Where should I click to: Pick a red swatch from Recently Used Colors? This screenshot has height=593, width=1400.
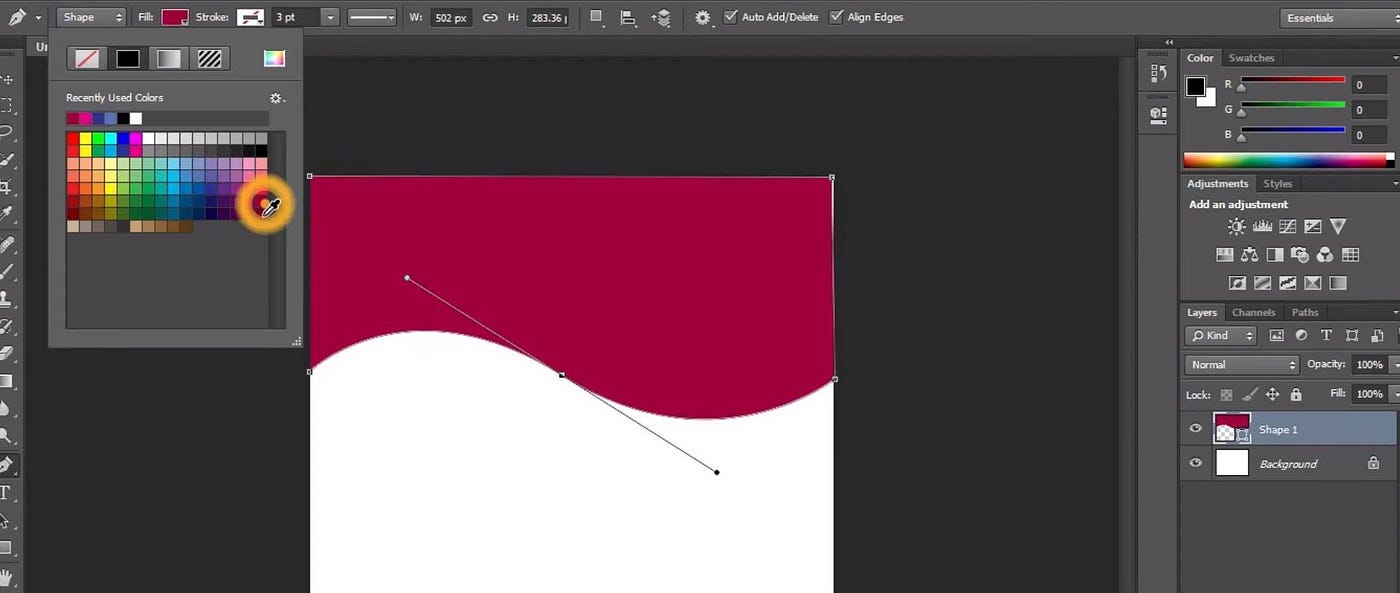(x=74, y=118)
